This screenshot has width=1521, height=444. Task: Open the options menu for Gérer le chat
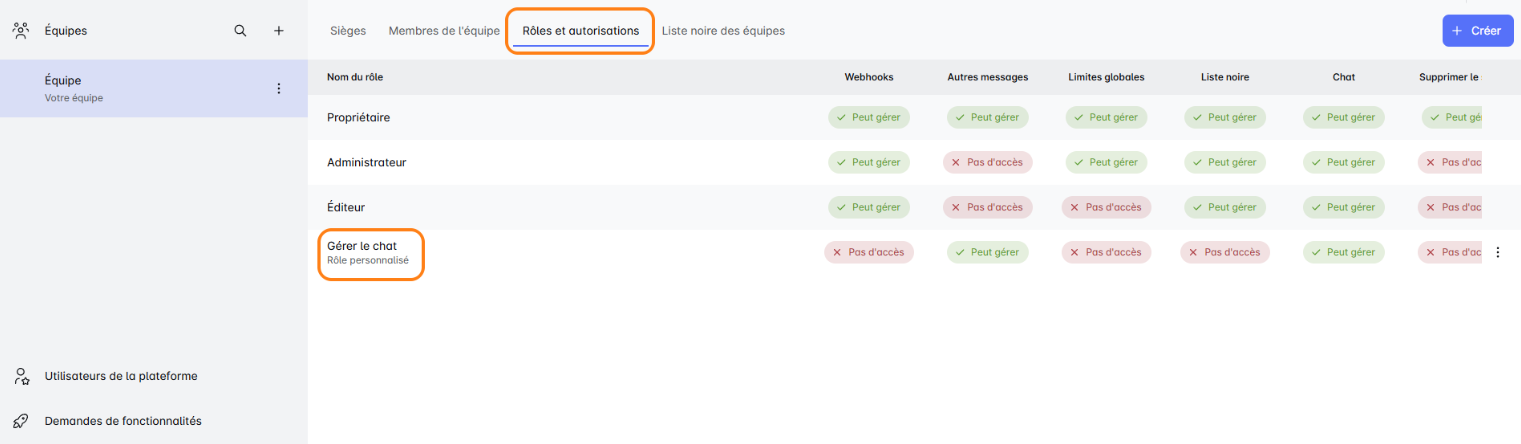point(1497,253)
